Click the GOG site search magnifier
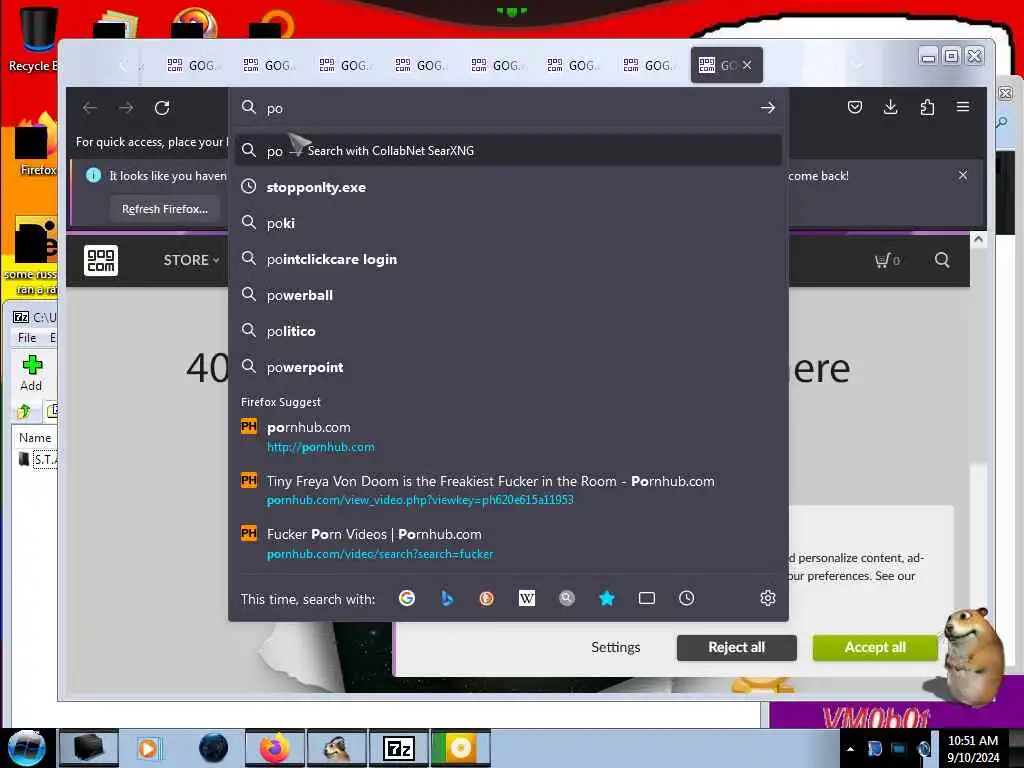 coord(942,260)
